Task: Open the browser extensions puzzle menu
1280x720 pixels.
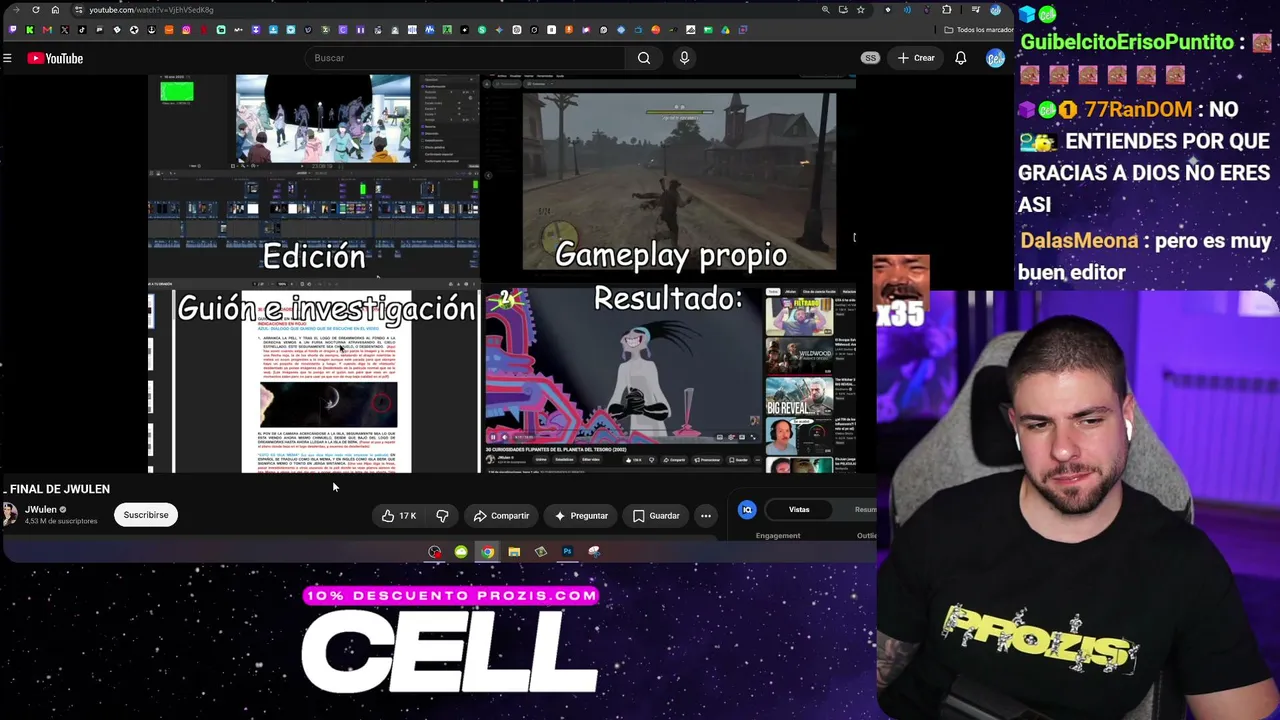Action: [x=946, y=10]
